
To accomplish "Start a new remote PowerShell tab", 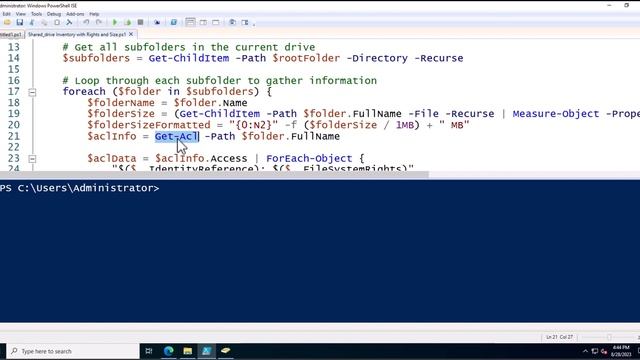I will point(157,22).
